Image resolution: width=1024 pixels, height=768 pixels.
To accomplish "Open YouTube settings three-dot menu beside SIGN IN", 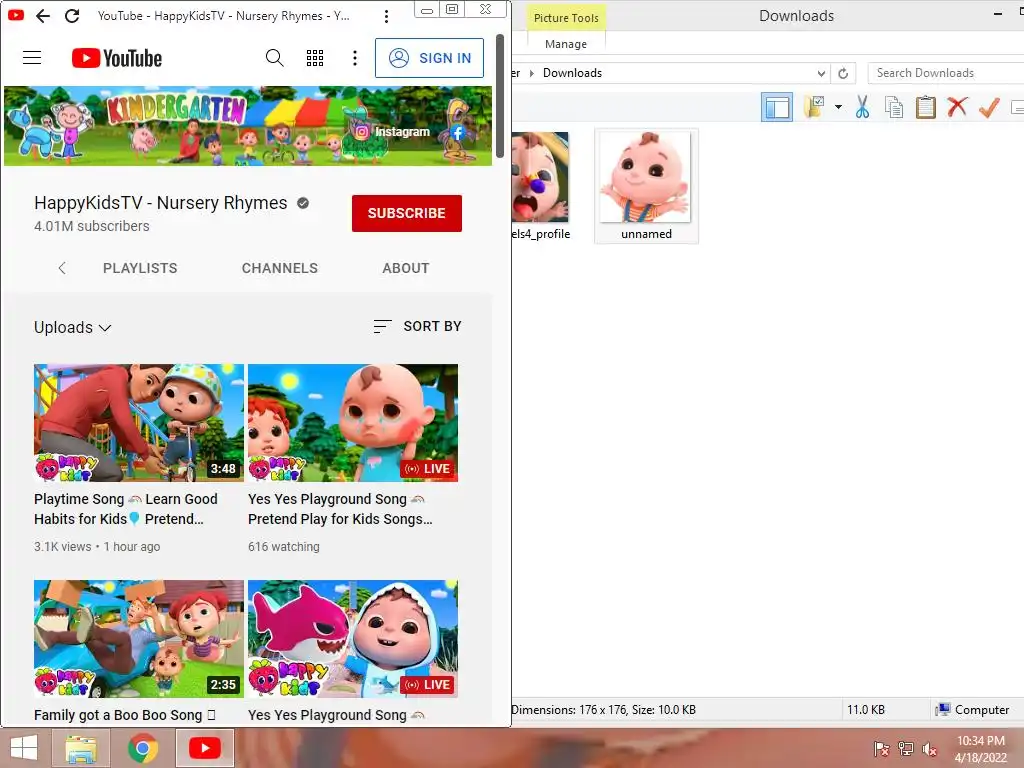I will click(355, 58).
